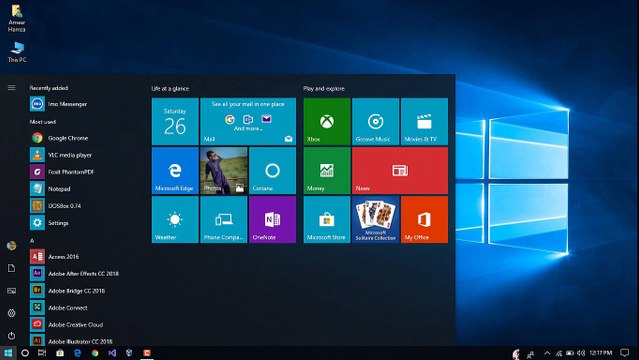Launch Edge from the taskbar
Image resolution: width=639 pixels, height=360 pixels.
77,353
